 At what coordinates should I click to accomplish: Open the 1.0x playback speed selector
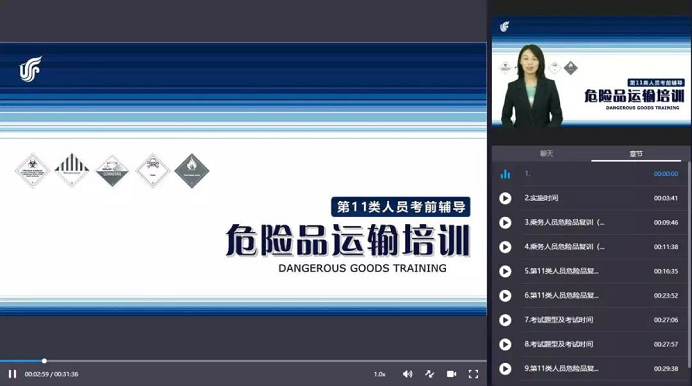coord(380,374)
